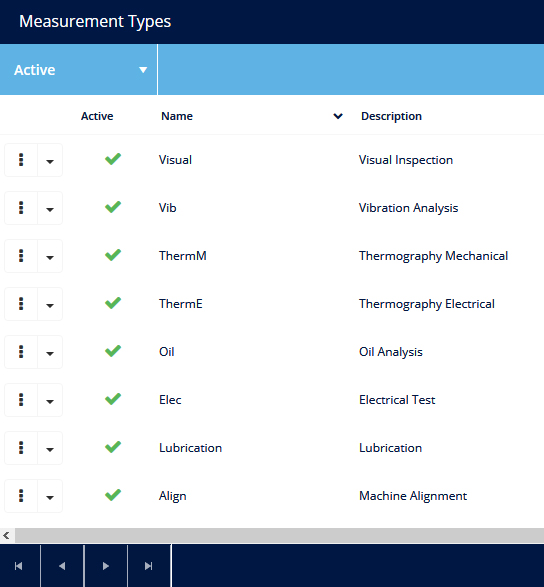The image size is (544, 587).
Task: Click the Description column header
Action: 391,116
